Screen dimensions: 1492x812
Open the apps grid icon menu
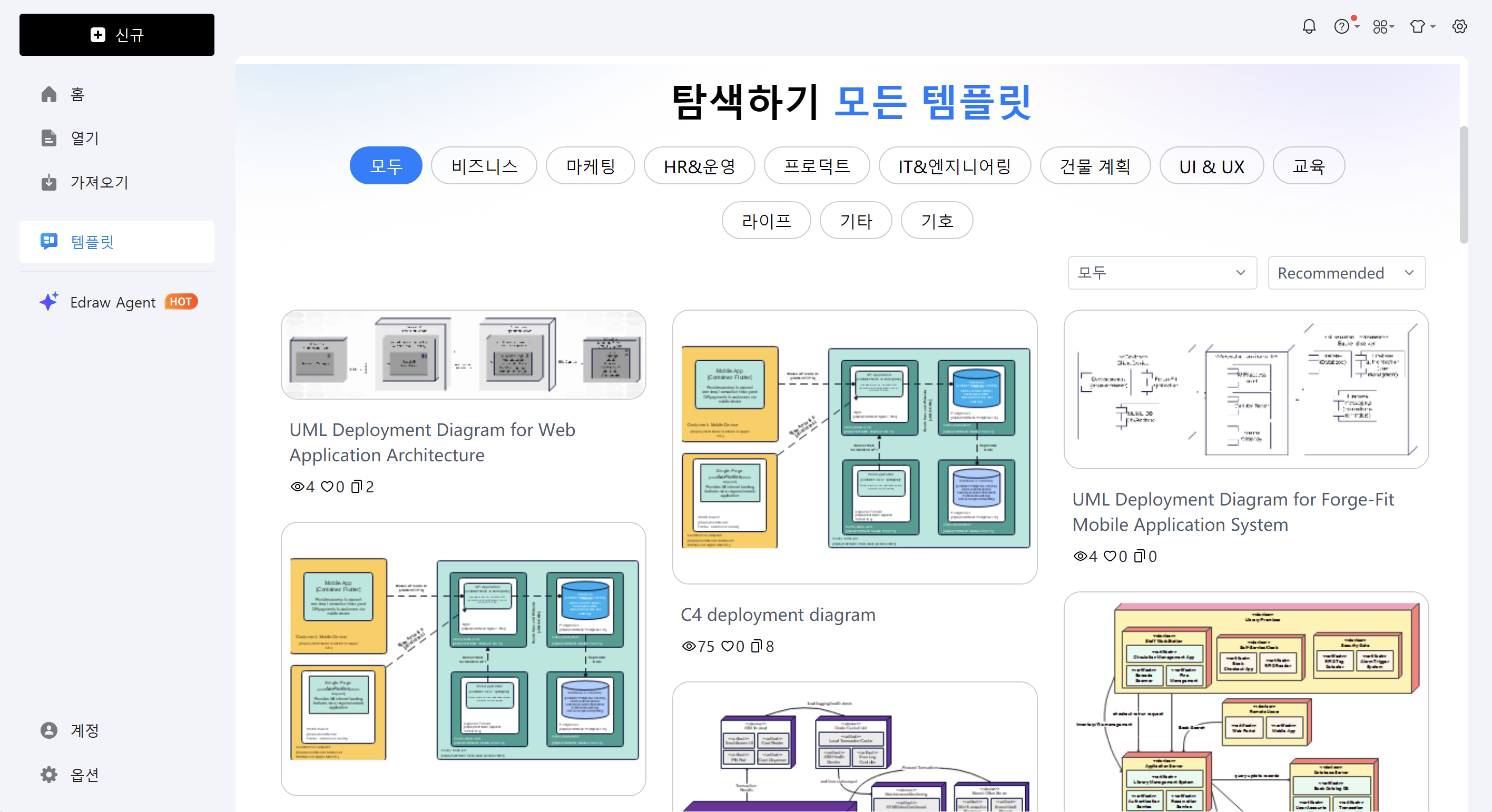tap(1380, 27)
